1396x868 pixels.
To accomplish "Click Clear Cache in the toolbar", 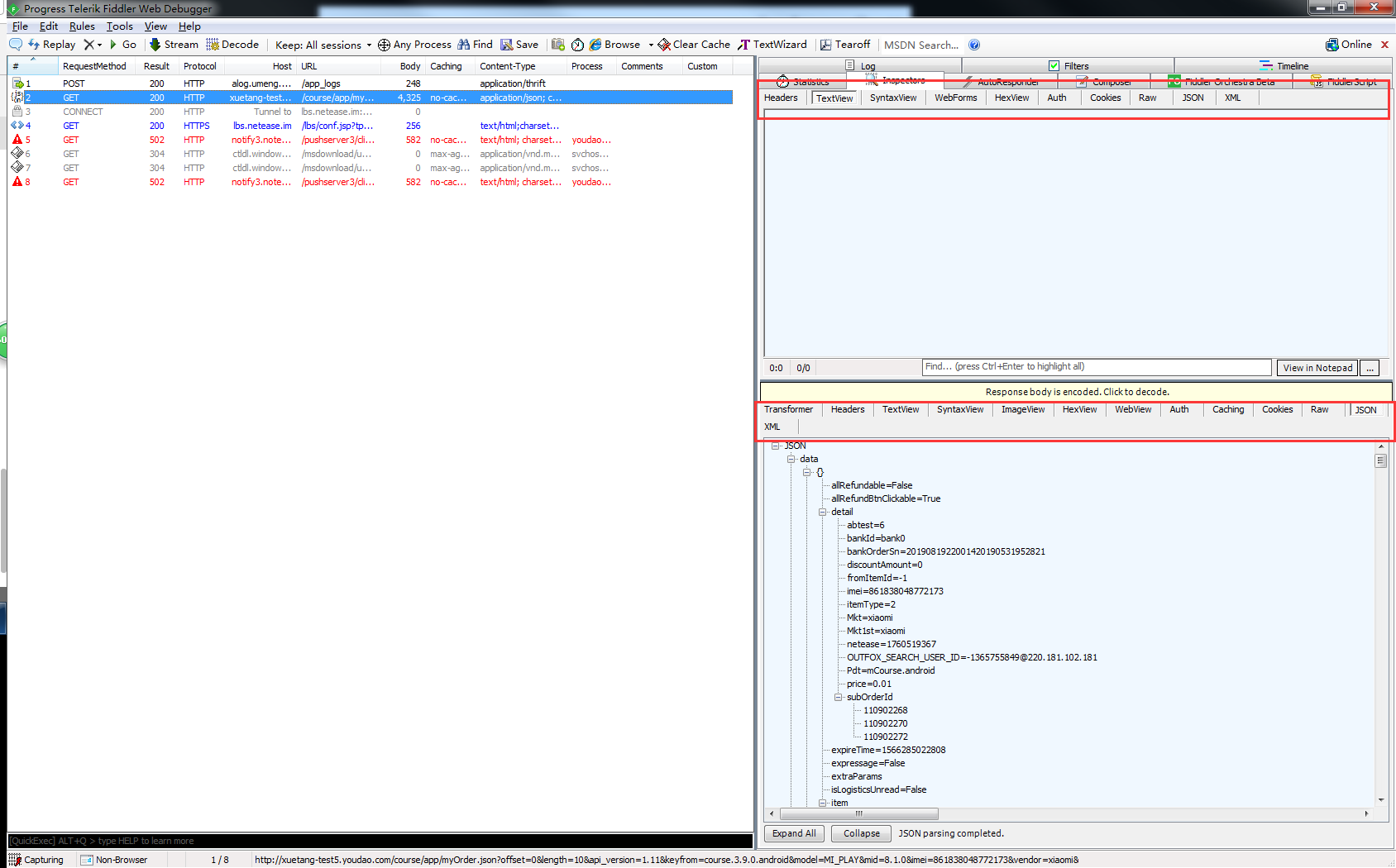I will (x=694, y=45).
